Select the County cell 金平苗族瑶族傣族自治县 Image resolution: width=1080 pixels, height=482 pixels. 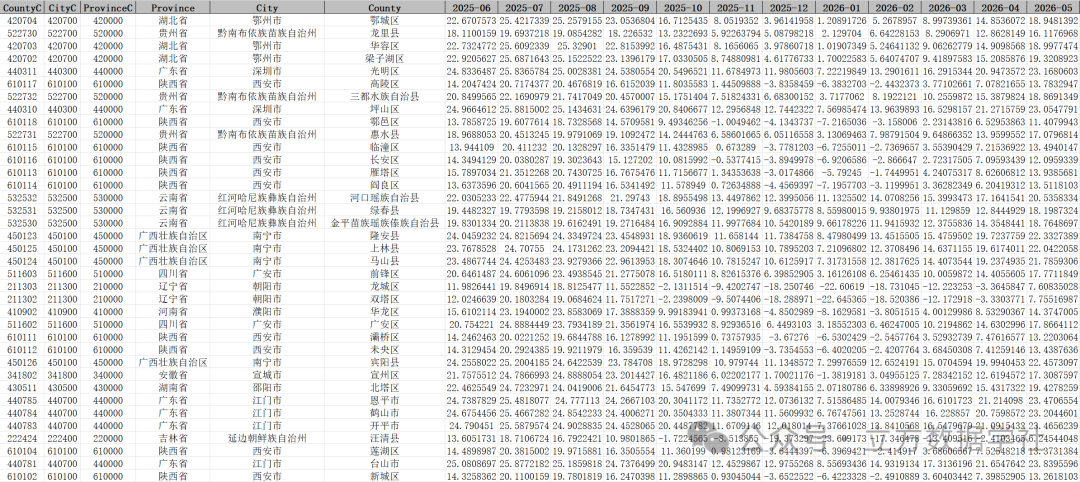(384, 223)
